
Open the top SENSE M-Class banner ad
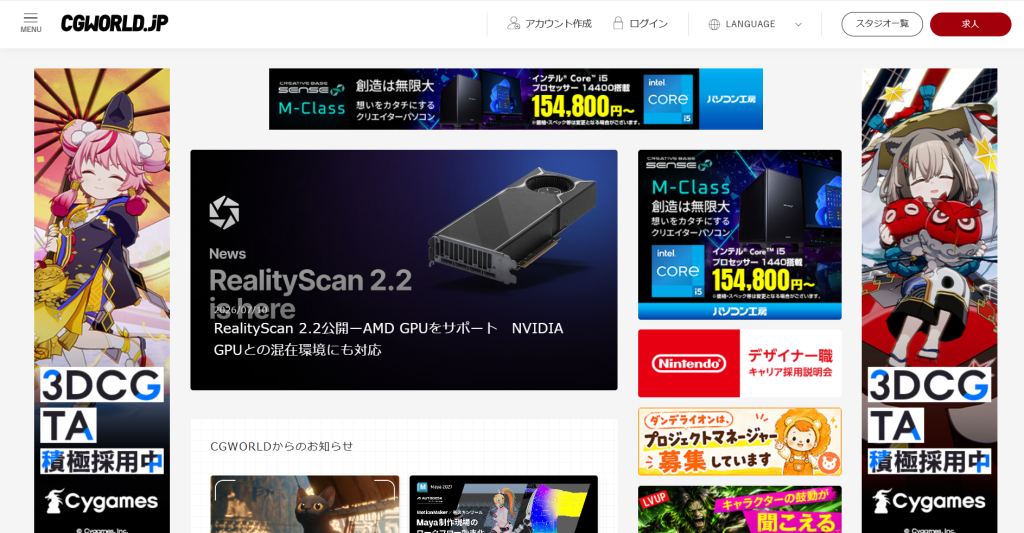(x=516, y=99)
